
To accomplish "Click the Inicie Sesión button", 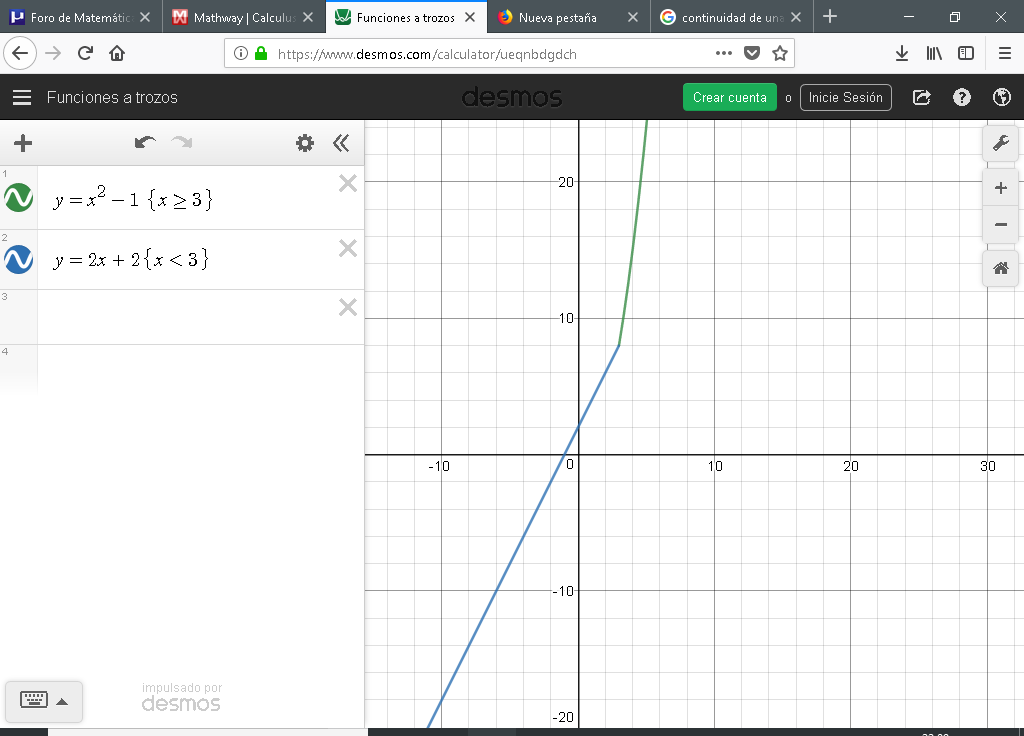I will point(845,97).
